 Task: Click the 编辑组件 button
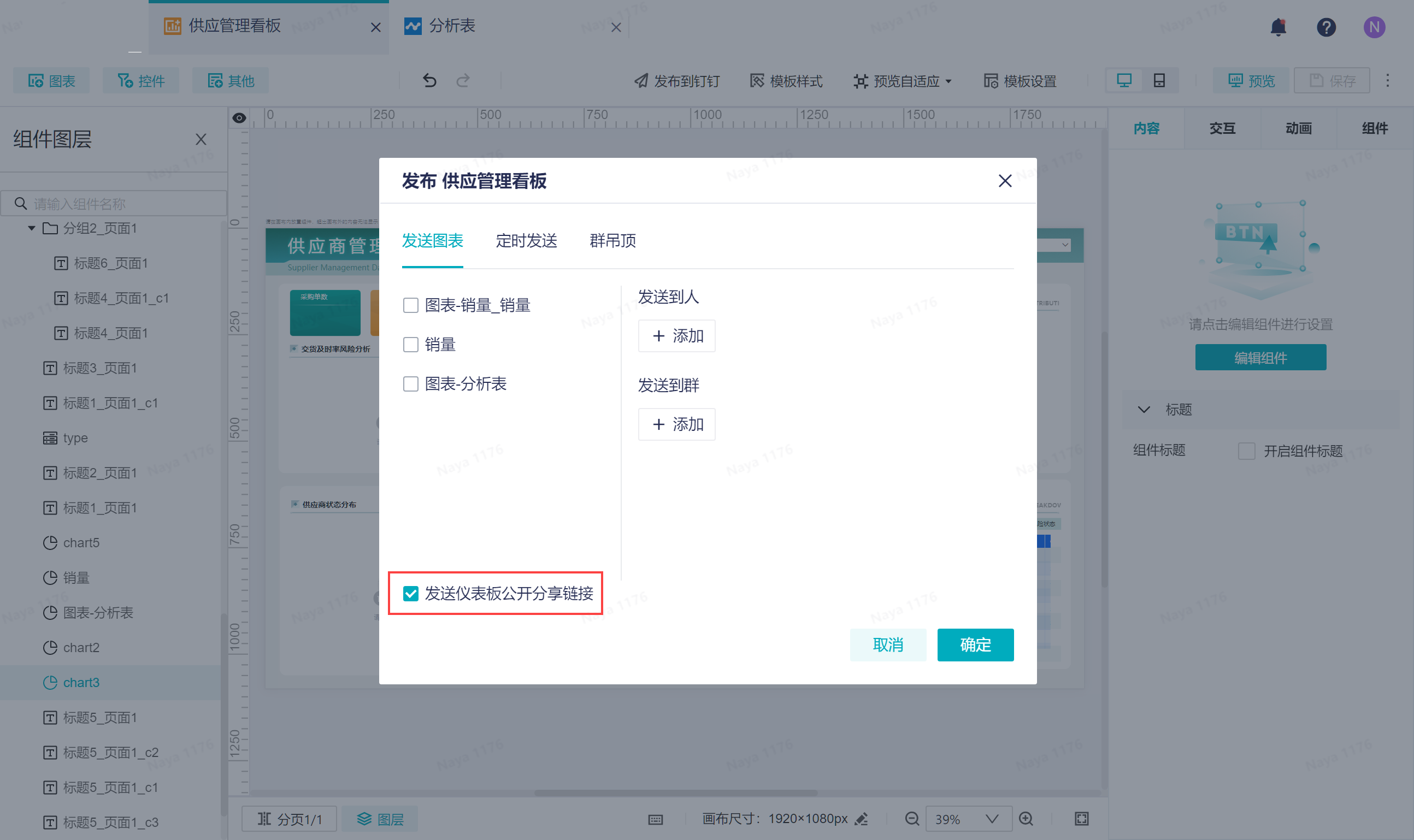1260,358
